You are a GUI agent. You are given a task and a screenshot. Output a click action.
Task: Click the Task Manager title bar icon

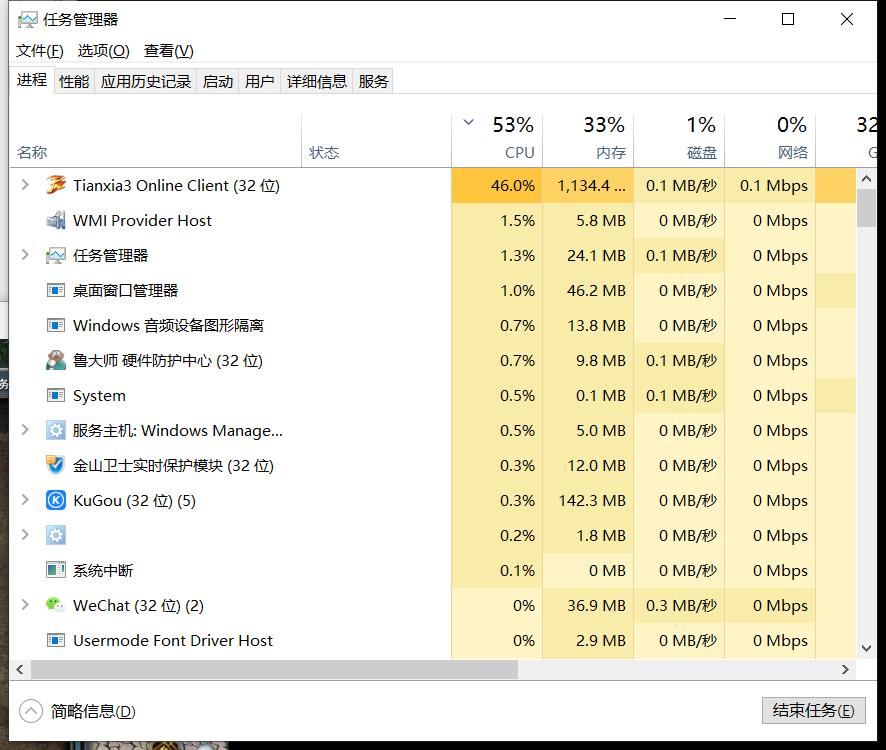pos(27,20)
